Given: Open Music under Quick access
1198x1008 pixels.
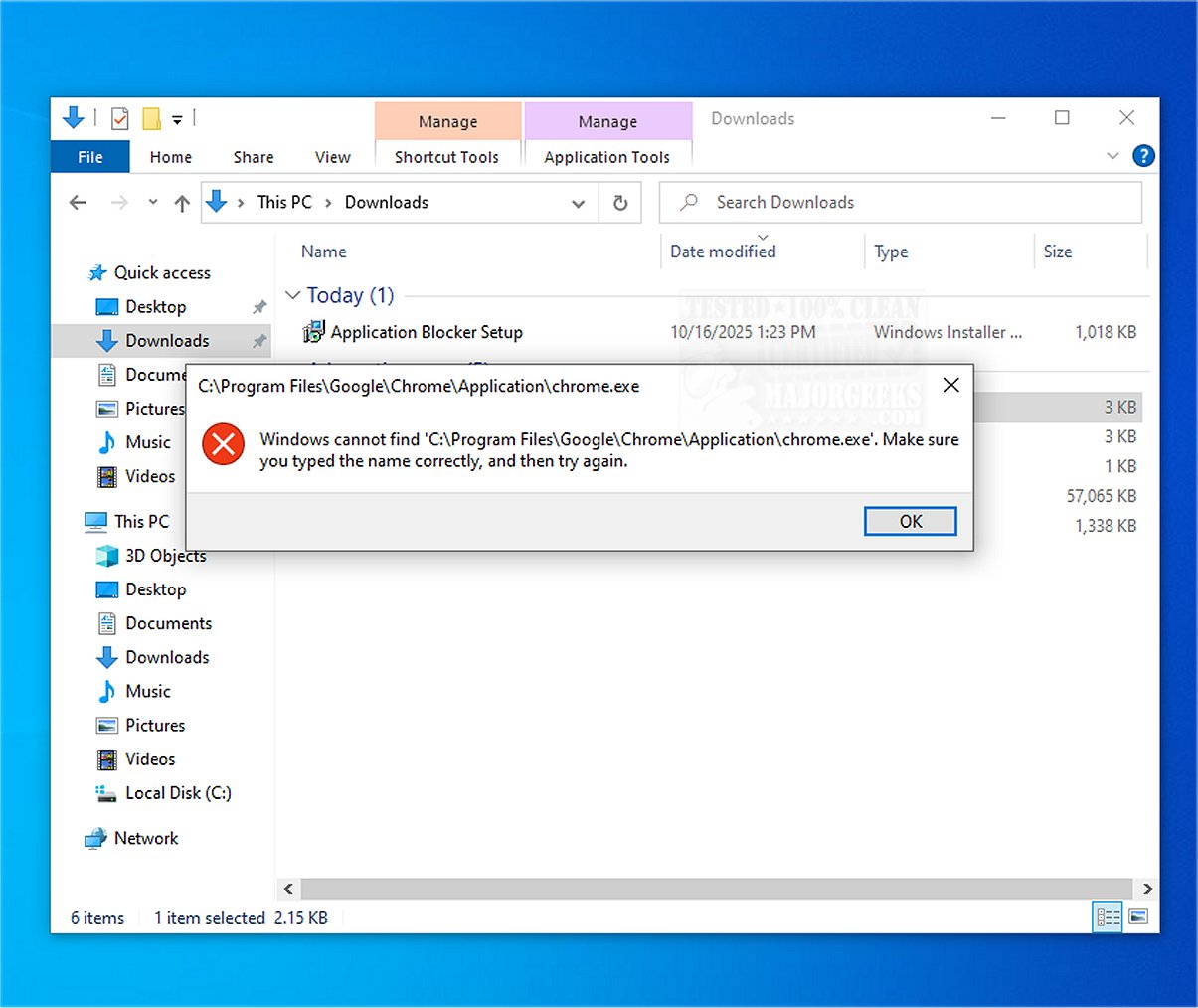Looking at the screenshot, I should point(147,442).
